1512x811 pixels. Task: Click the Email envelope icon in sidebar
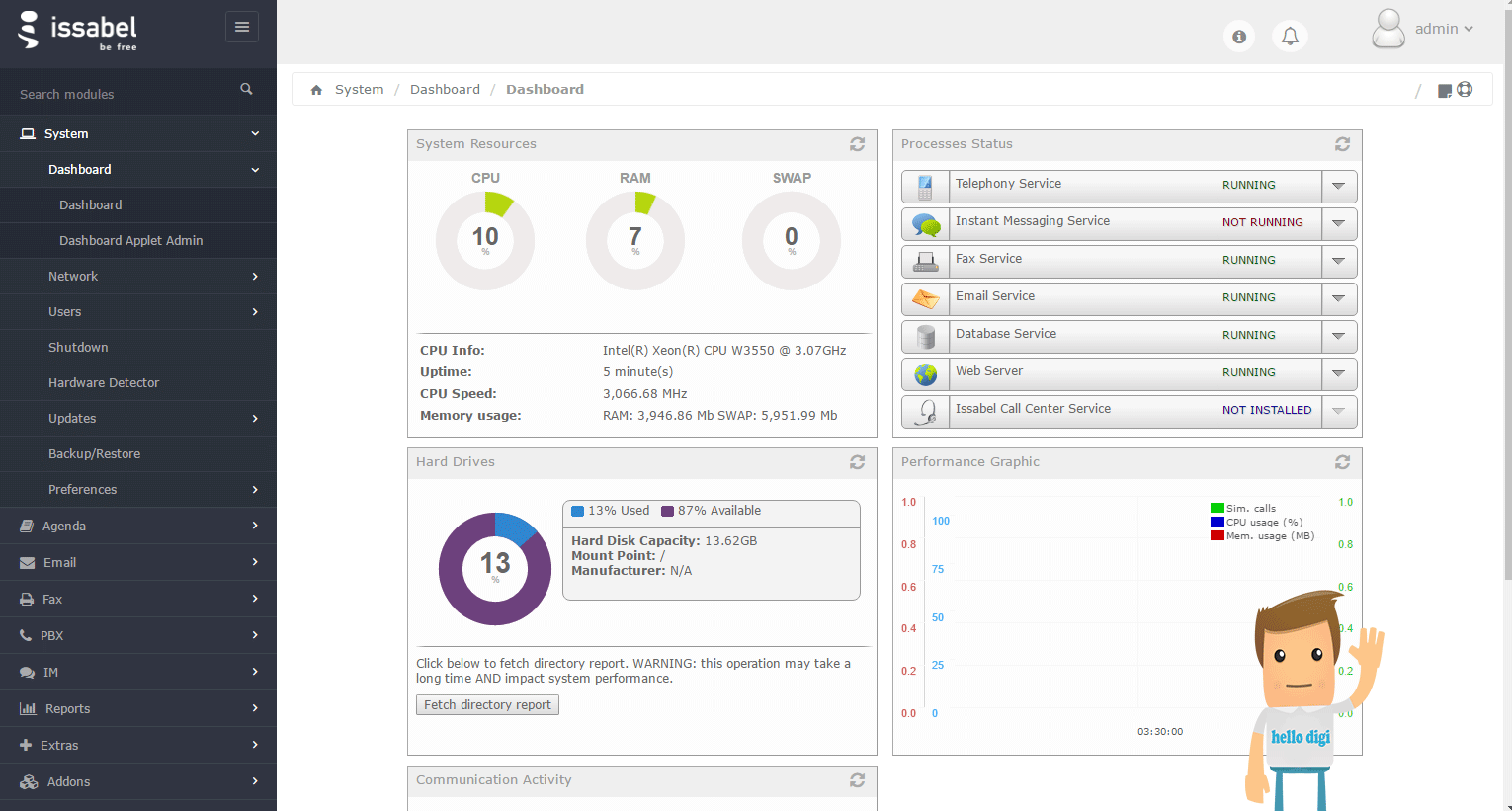pyautogui.click(x=27, y=563)
